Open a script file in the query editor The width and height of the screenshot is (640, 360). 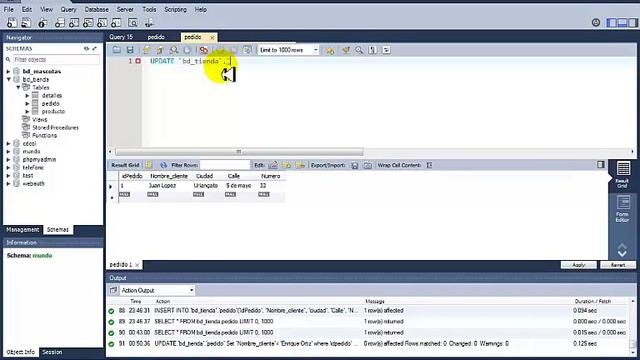117,50
